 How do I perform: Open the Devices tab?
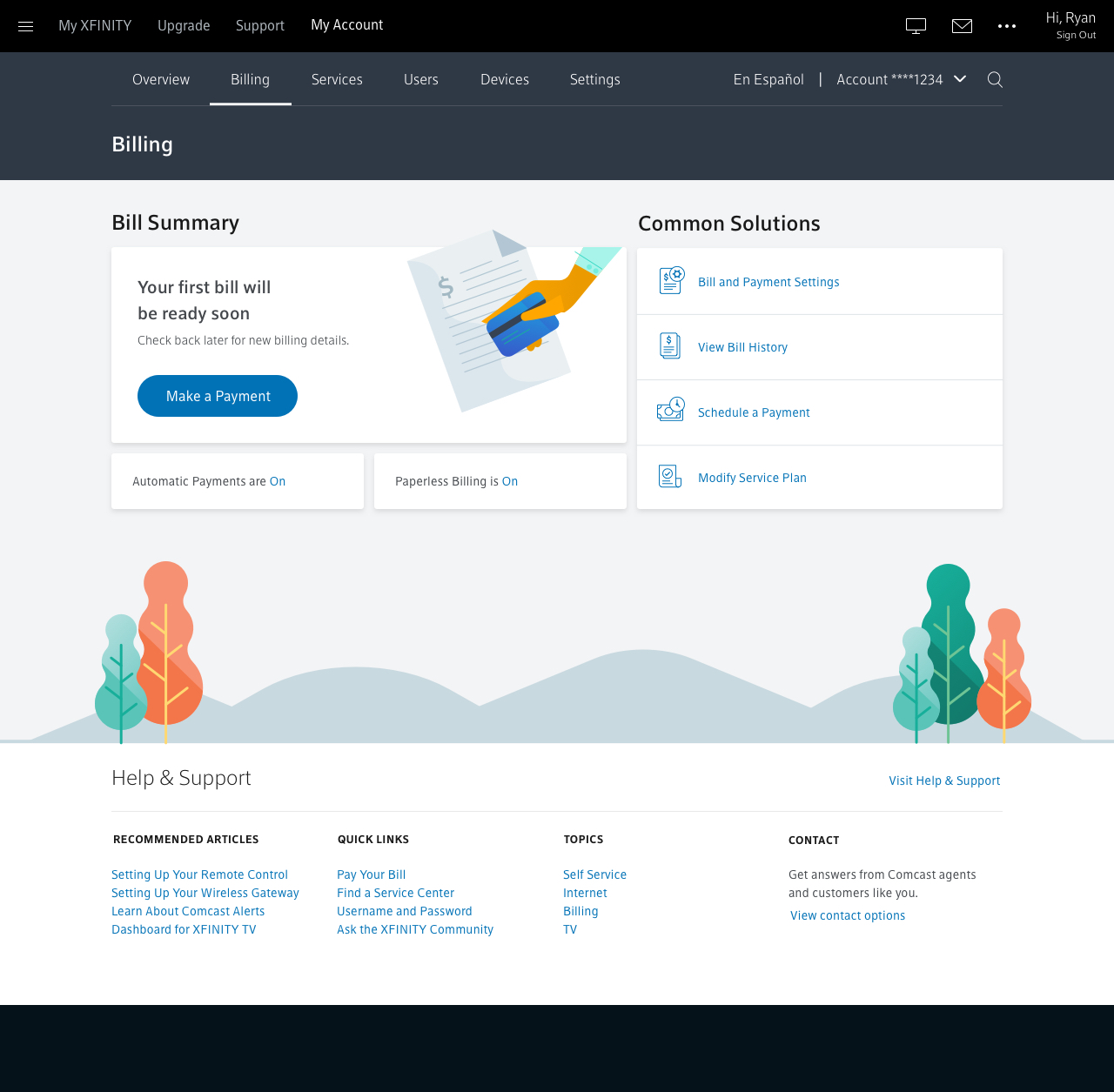tap(505, 79)
